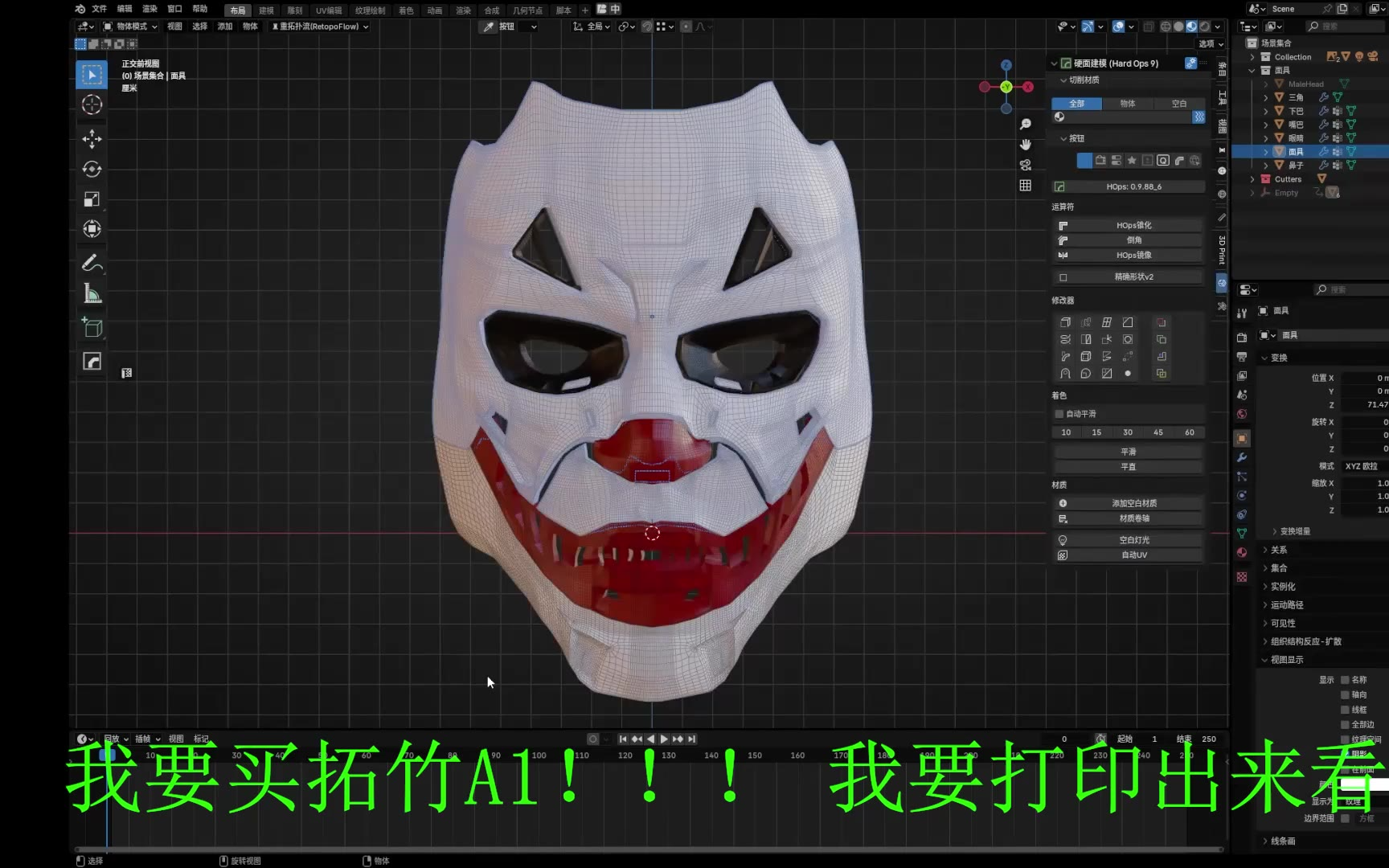Activate the 3D Cursor tool
Image resolution: width=1389 pixels, height=868 pixels.
coord(92,104)
